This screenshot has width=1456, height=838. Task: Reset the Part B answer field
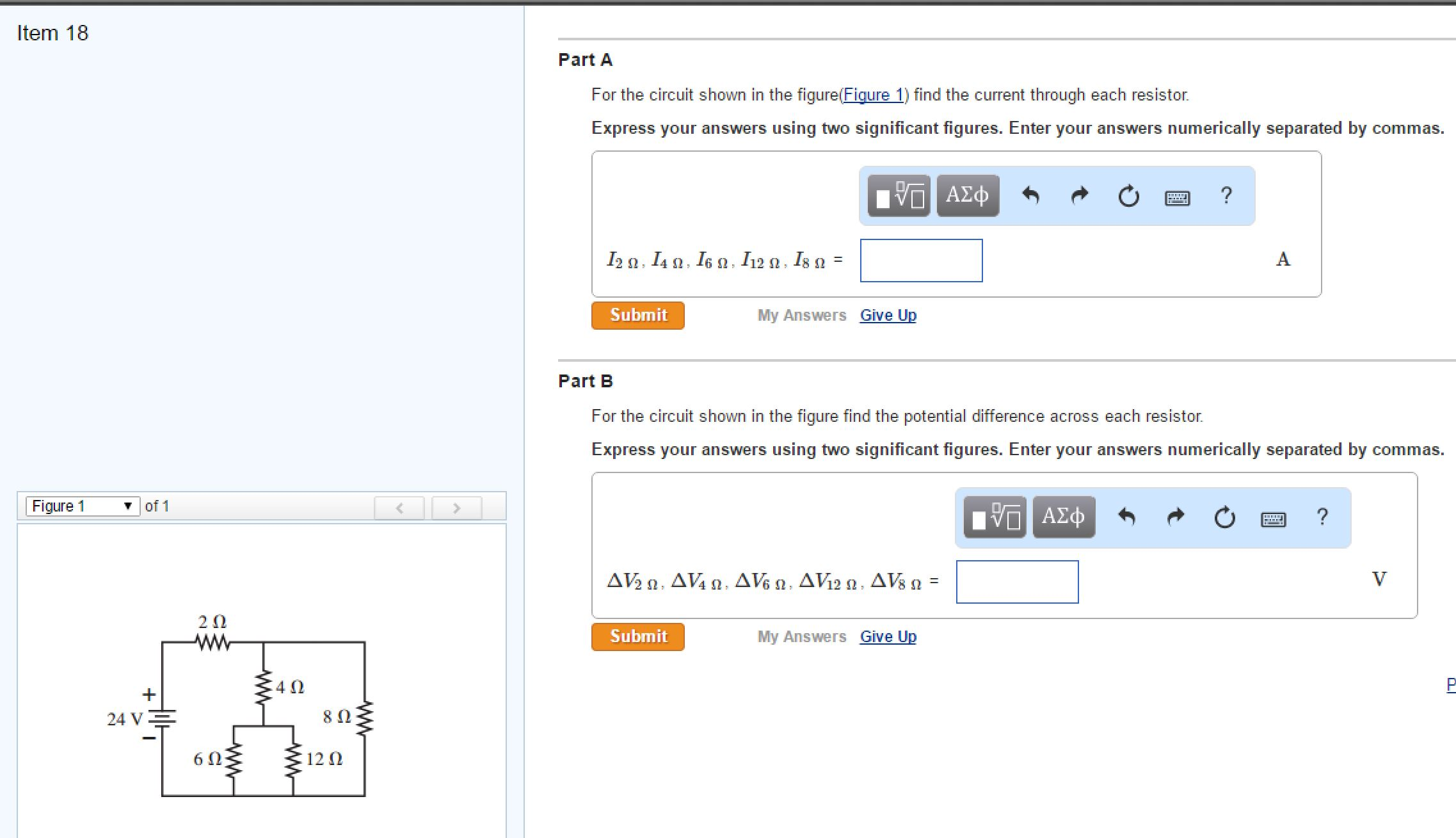coord(1224,516)
